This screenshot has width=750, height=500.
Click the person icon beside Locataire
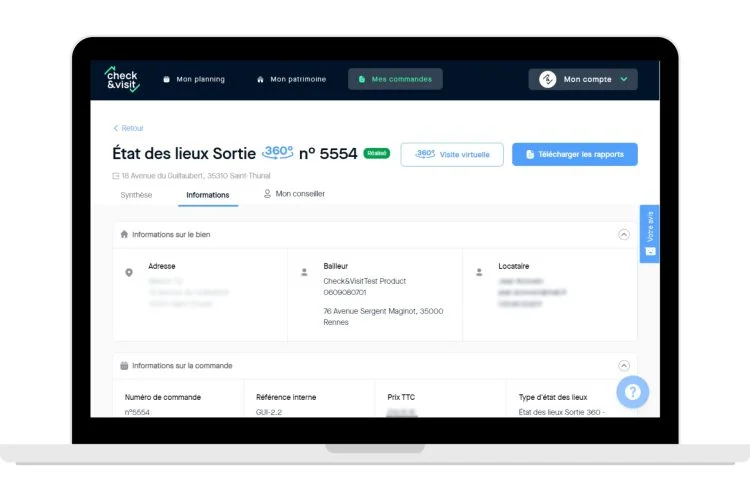pyautogui.click(x=479, y=272)
